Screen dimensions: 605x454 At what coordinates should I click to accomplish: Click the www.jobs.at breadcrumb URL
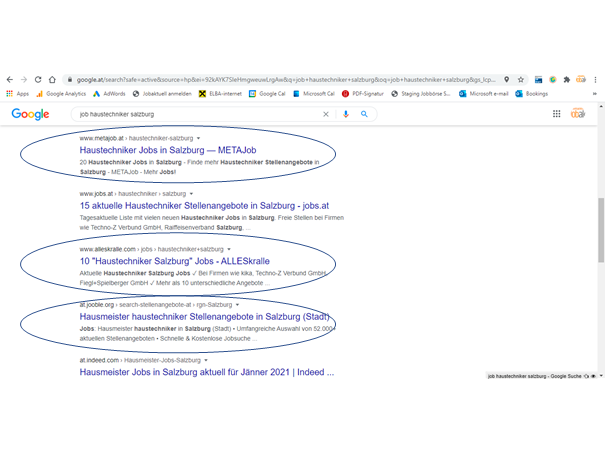133,194
